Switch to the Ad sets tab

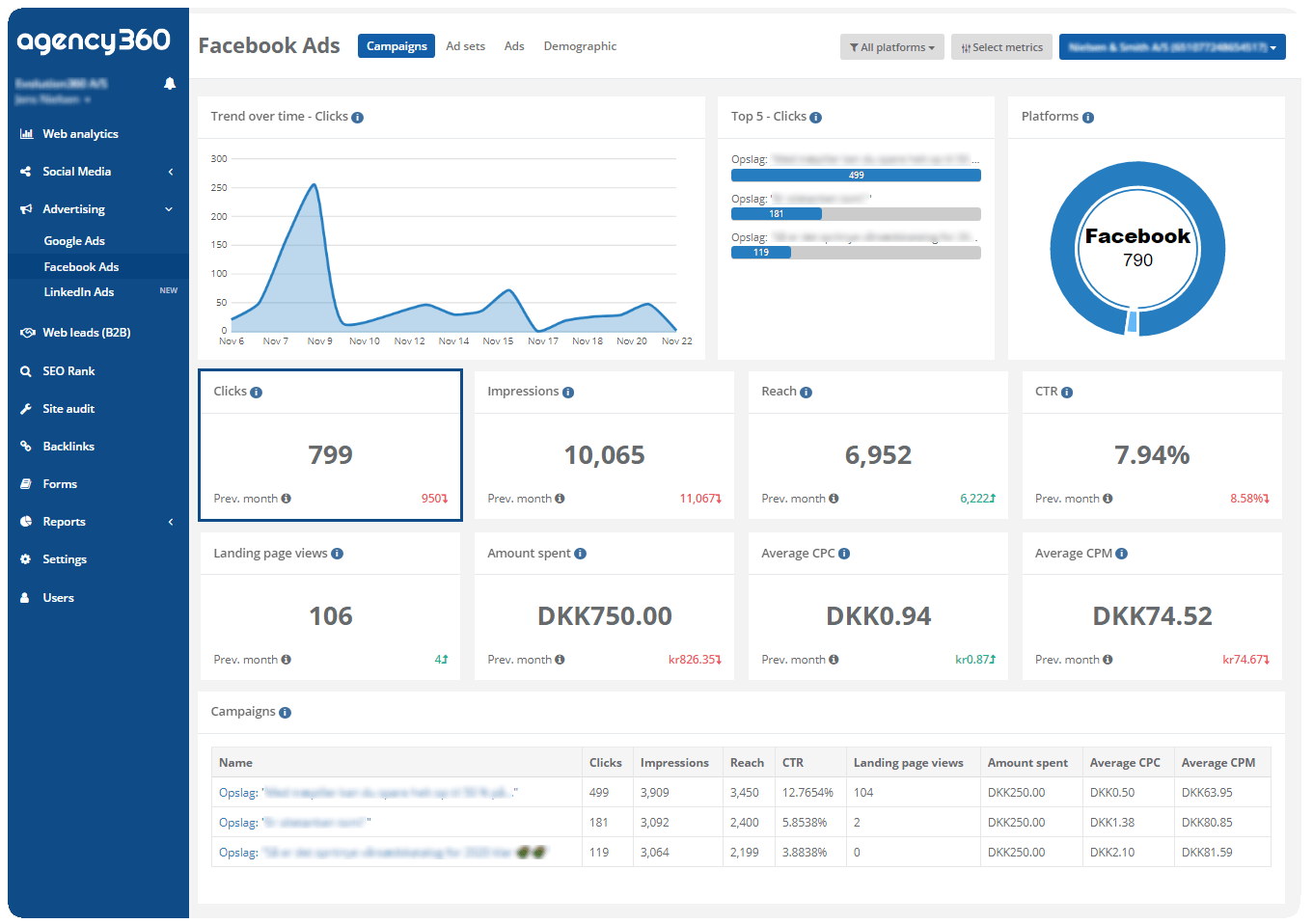coord(466,46)
